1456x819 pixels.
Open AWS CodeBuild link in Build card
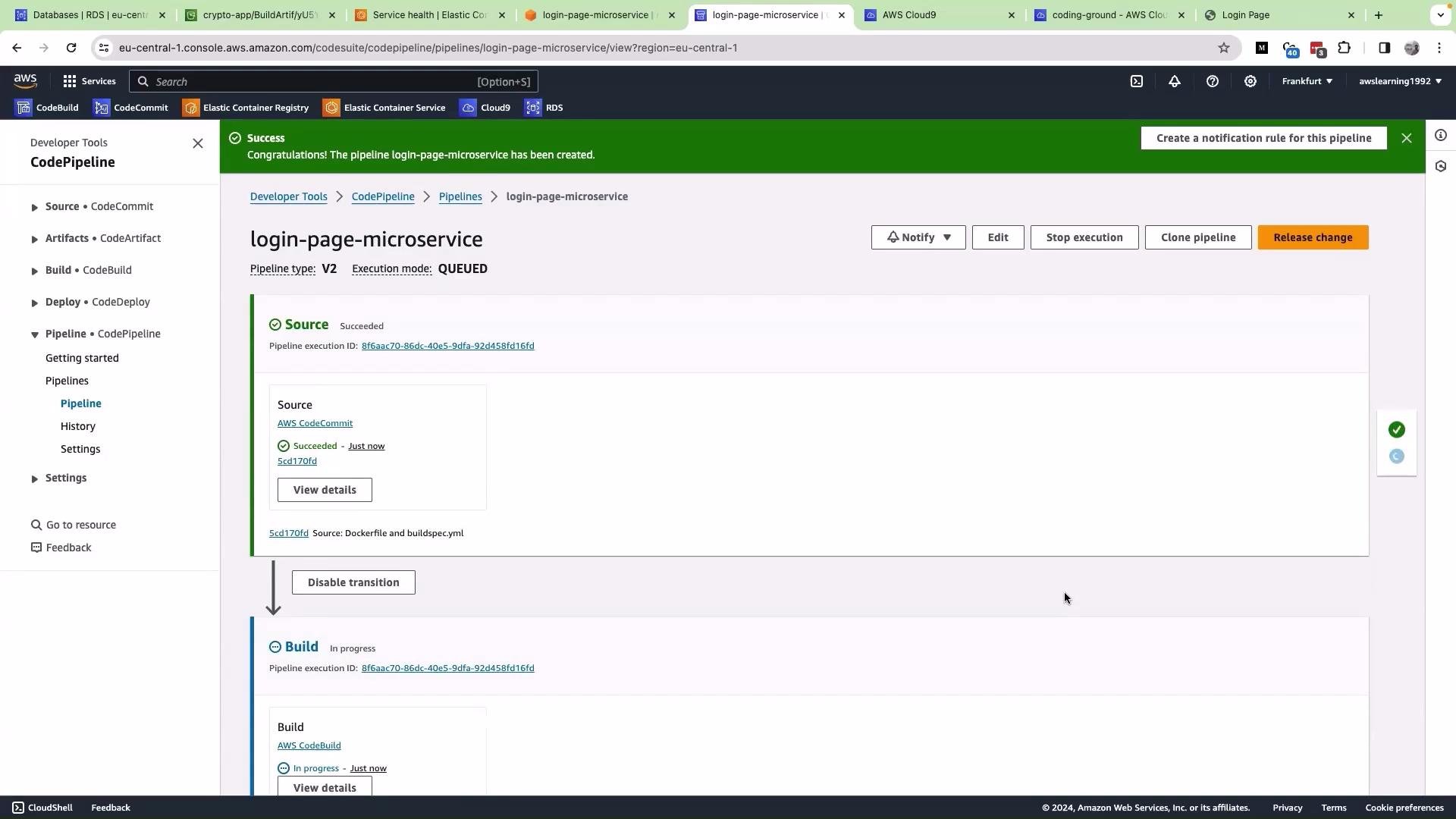click(309, 745)
